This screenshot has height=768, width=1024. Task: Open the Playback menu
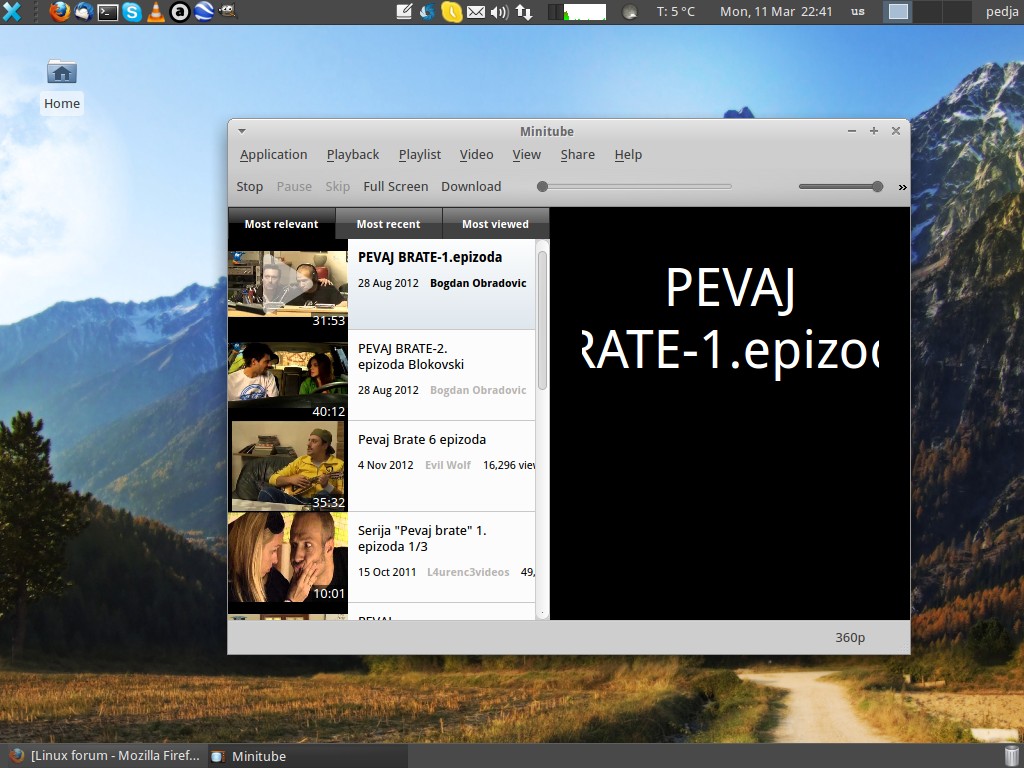352,155
